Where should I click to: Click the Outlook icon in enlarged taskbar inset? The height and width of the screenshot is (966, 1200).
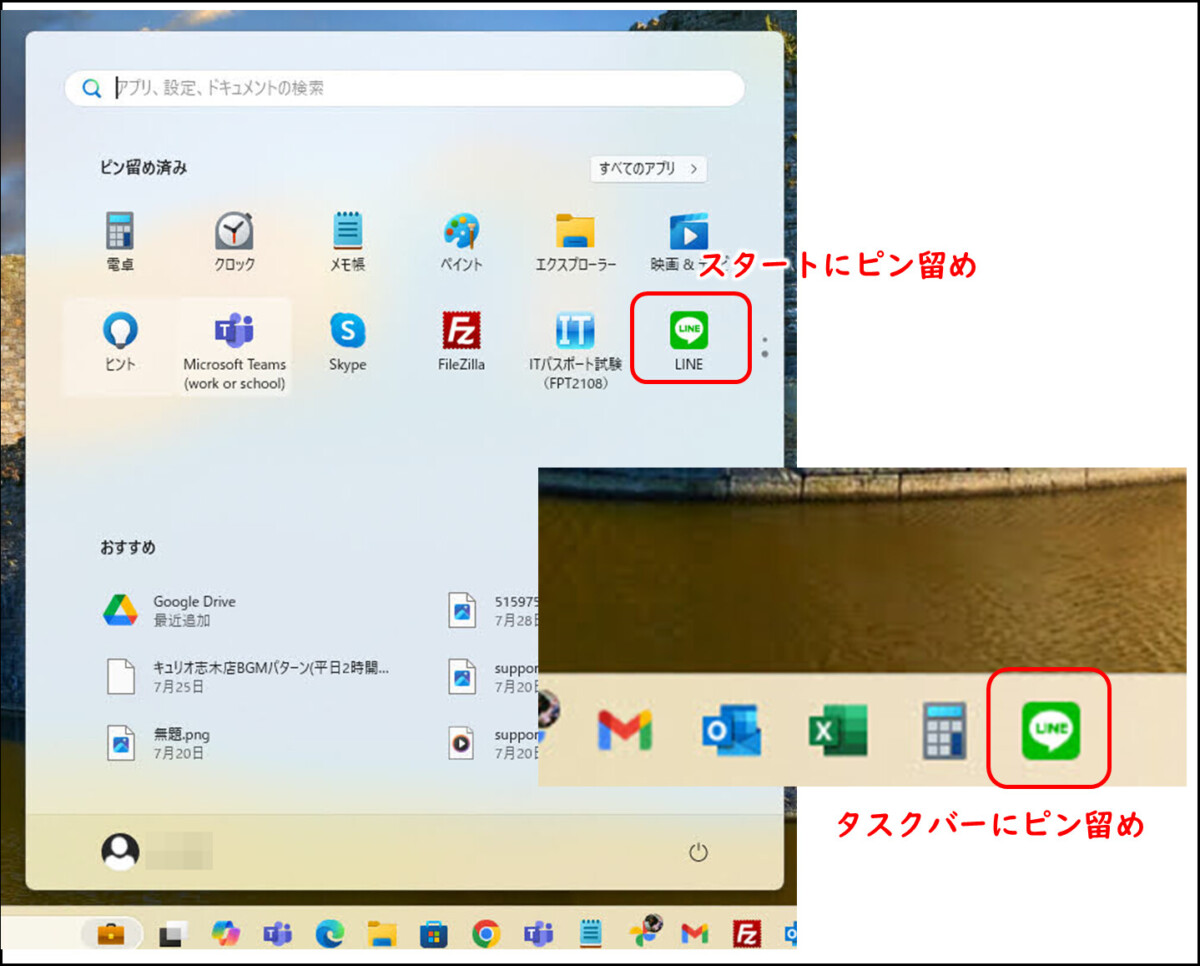(731, 731)
